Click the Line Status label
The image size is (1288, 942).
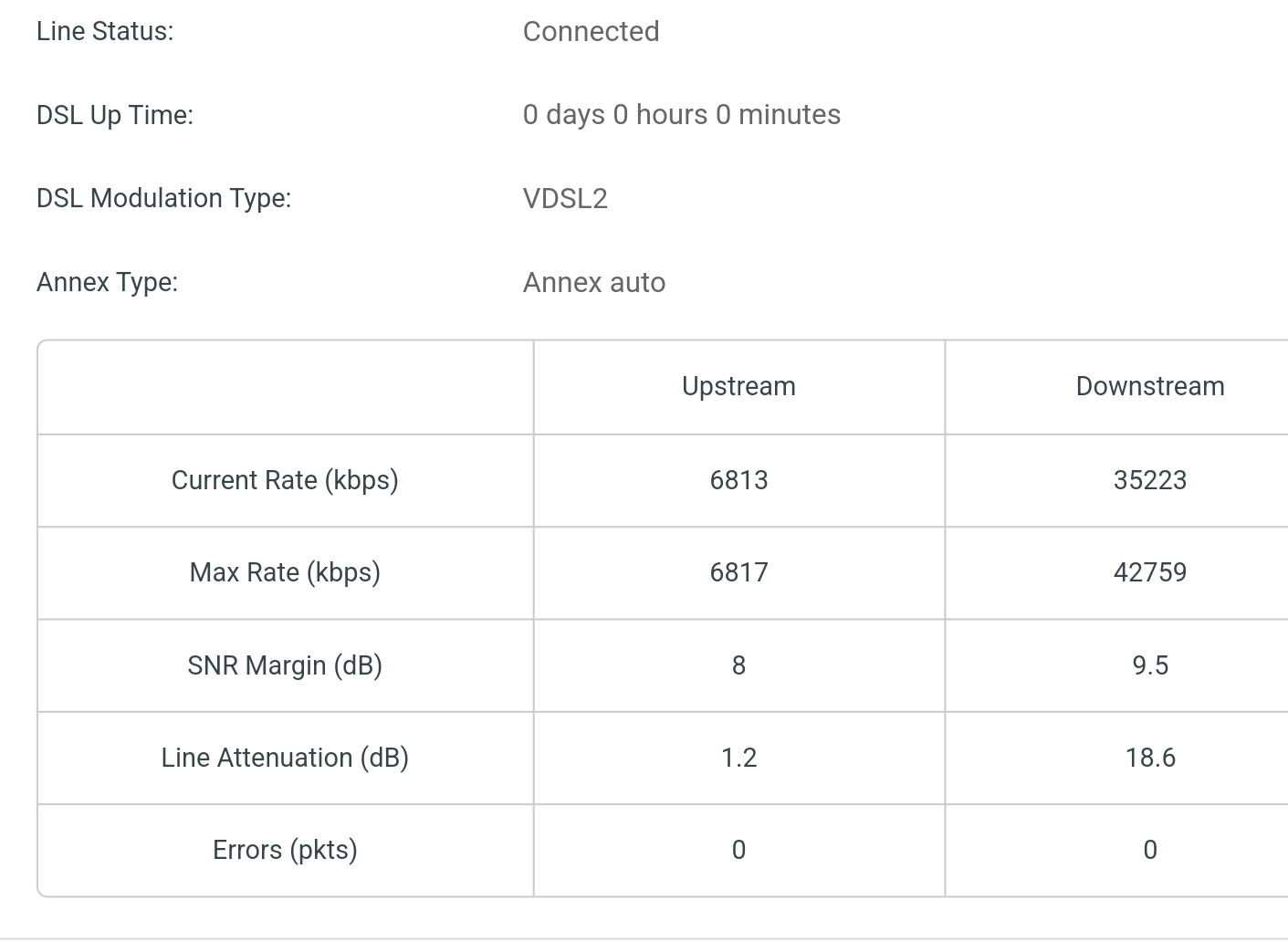click(105, 31)
